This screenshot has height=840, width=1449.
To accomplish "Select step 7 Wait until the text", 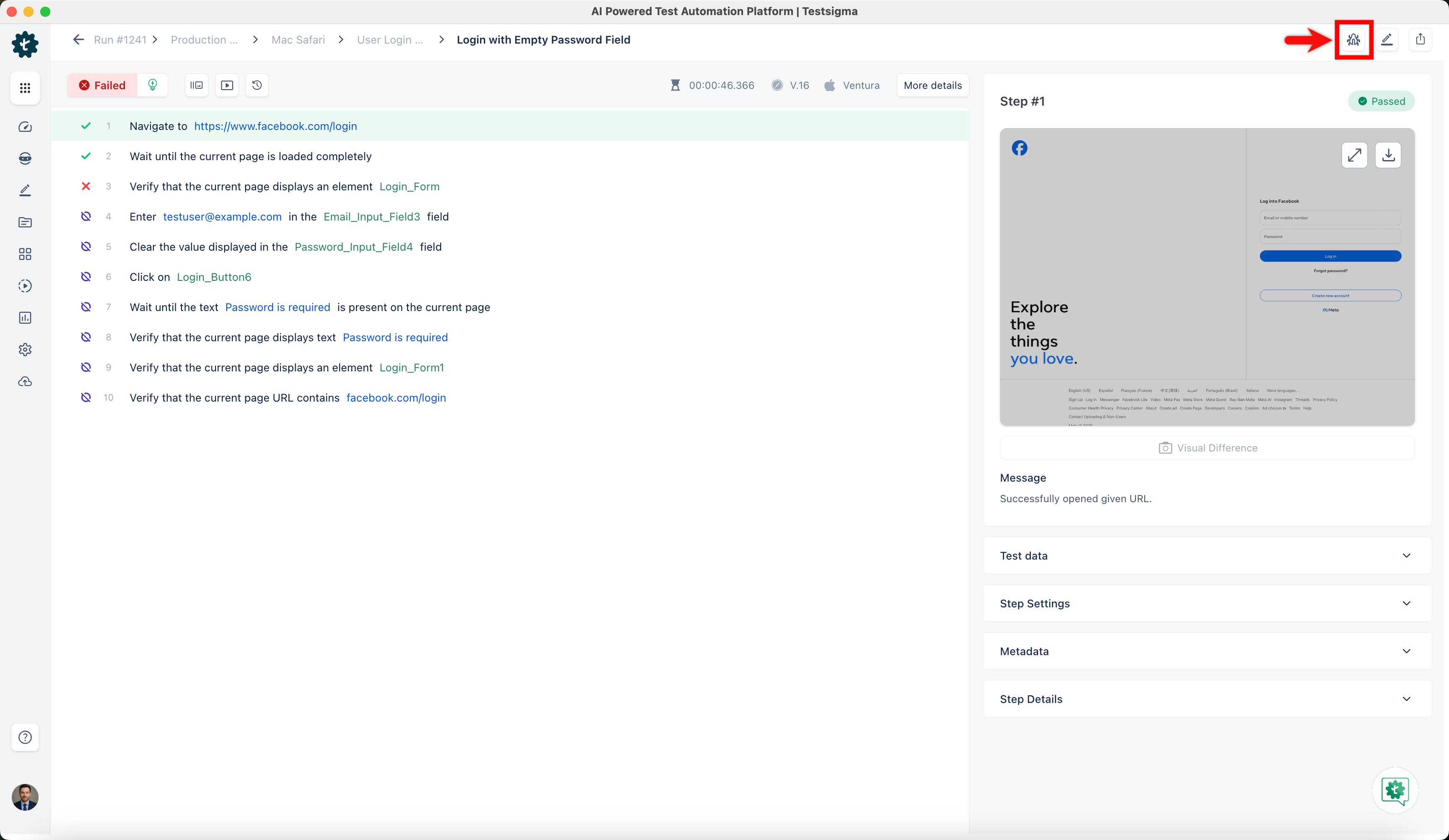I will pos(509,307).
